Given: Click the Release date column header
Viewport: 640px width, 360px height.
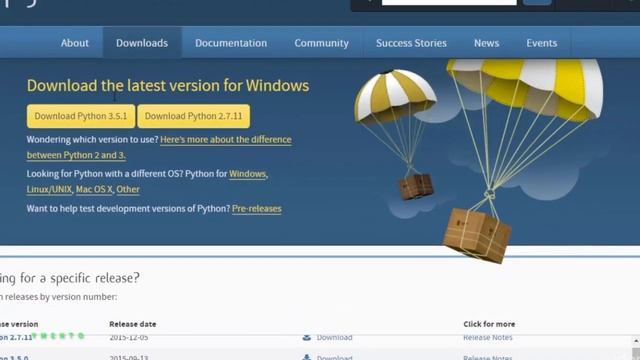Looking at the screenshot, I should [x=133, y=324].
